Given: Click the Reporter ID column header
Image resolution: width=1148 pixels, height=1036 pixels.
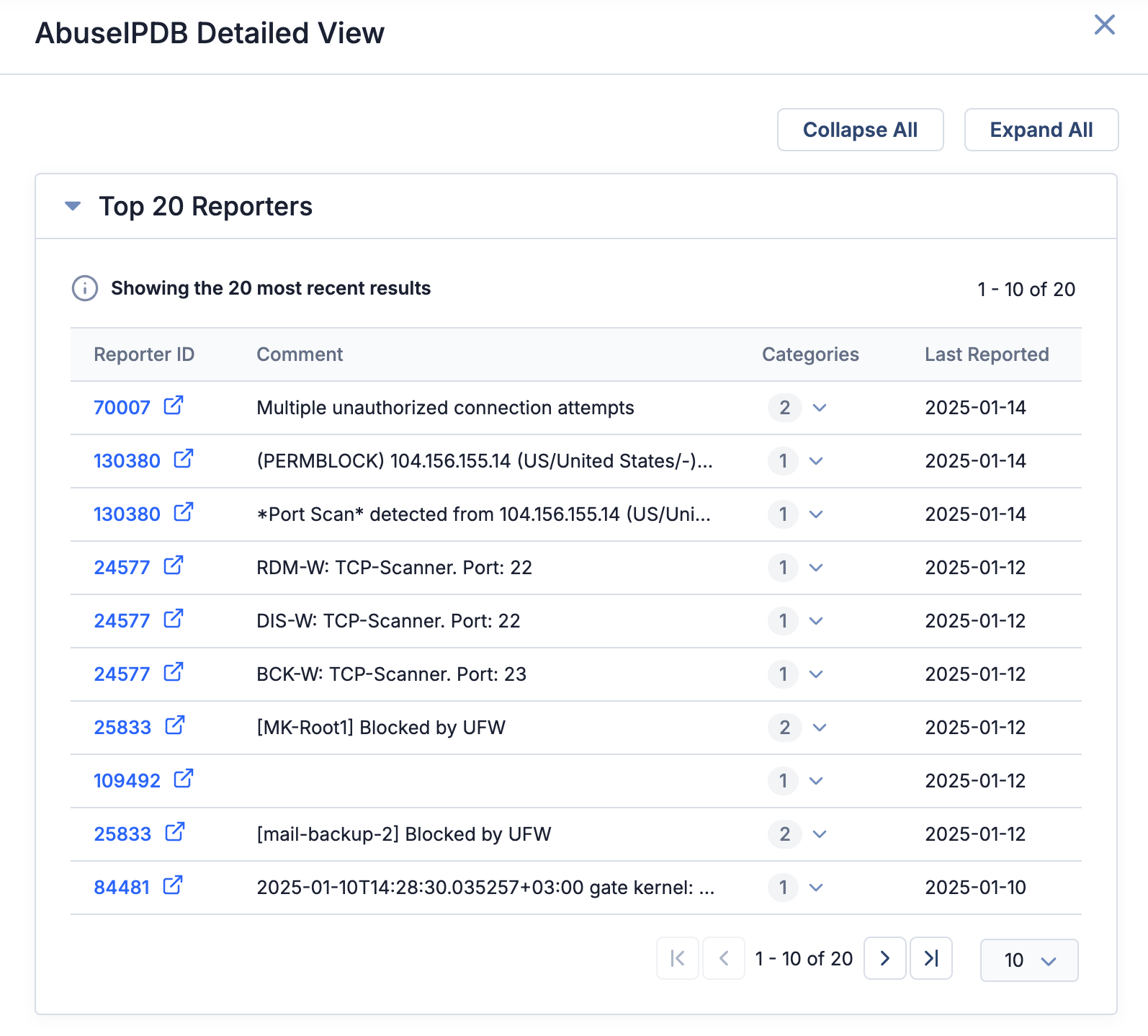Looking at the screenshot, I should tap(144, 354).
